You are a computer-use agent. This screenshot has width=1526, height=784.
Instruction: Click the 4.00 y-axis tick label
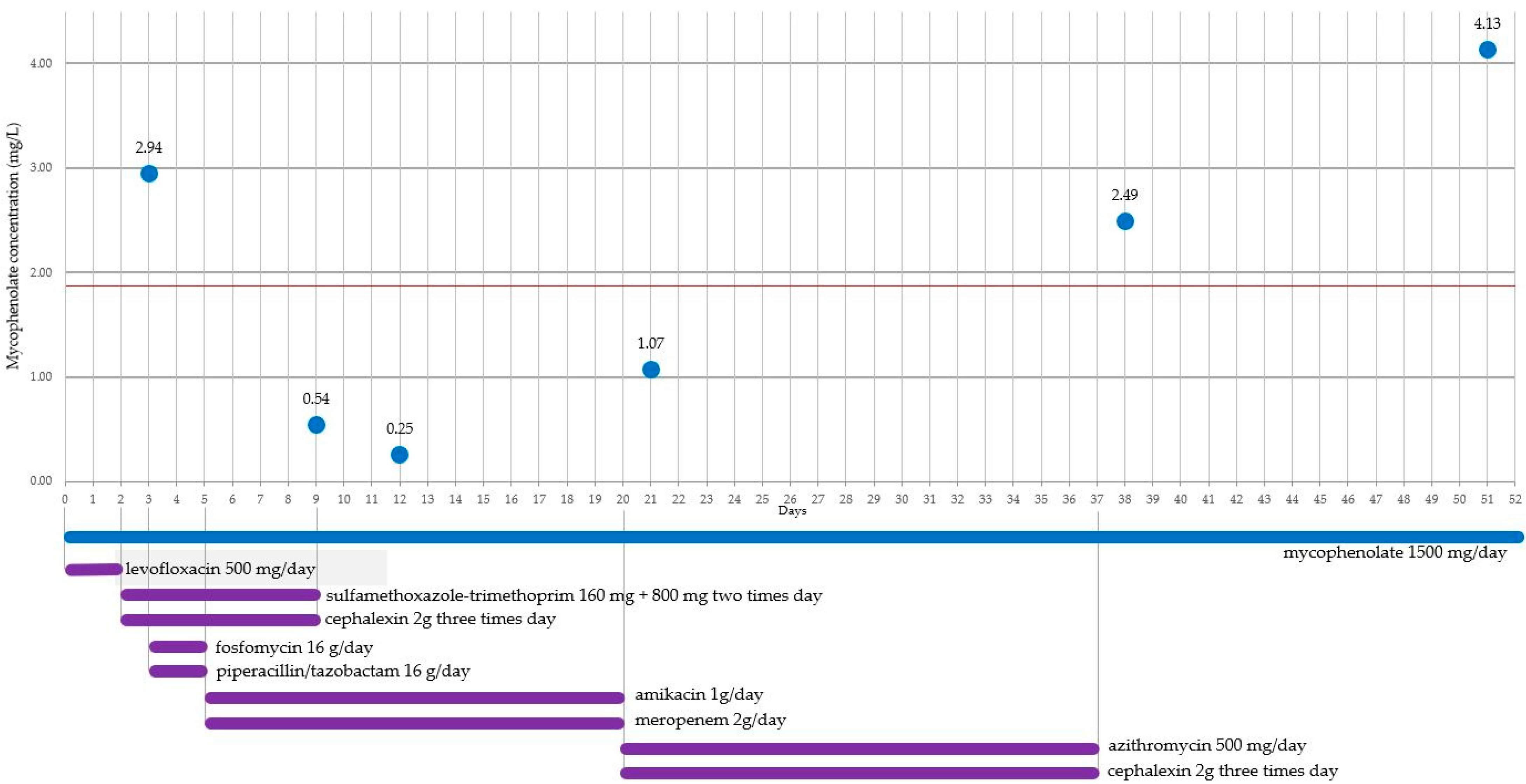(x=41, y=63)
